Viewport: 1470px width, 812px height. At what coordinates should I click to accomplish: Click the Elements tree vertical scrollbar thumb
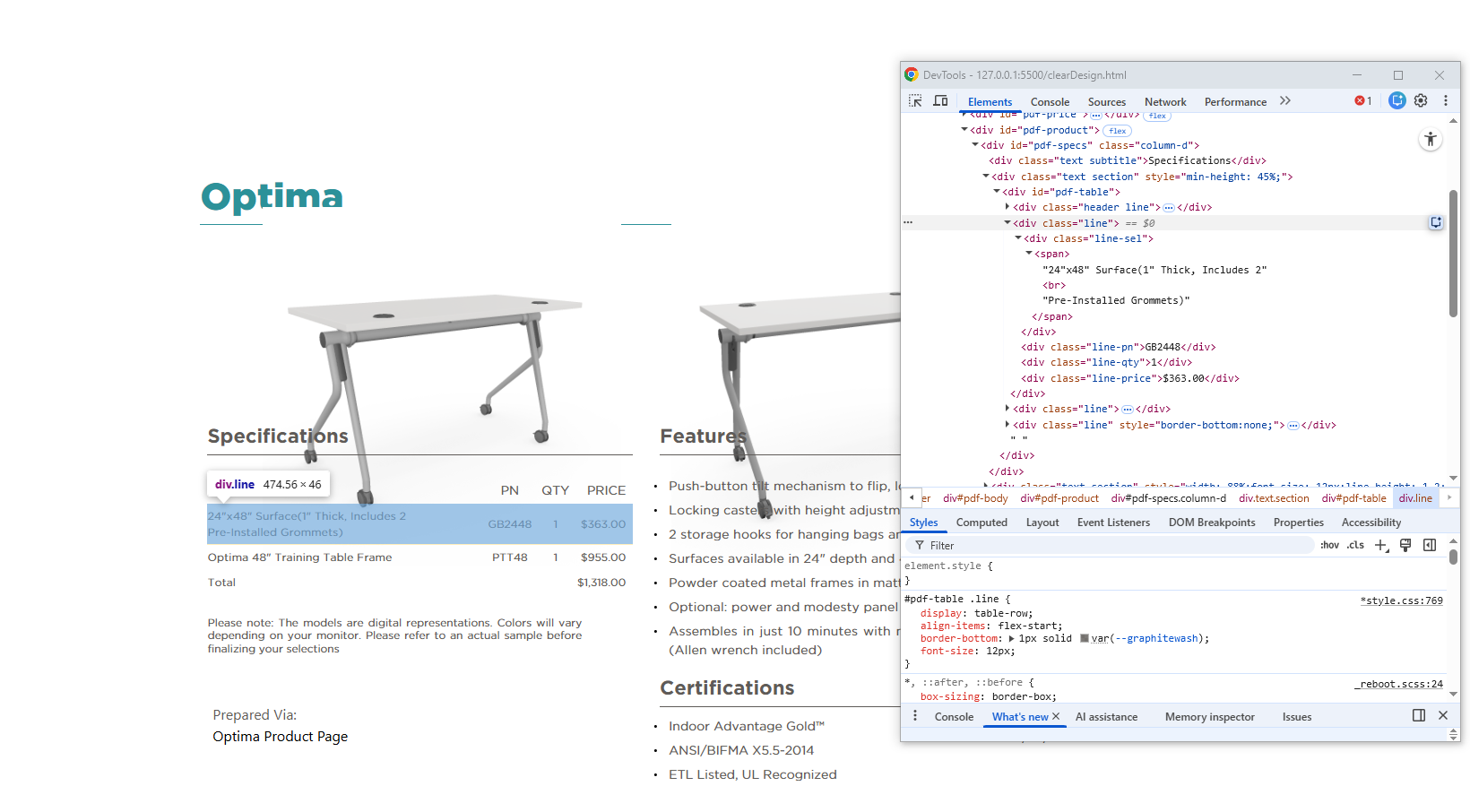1453,254
